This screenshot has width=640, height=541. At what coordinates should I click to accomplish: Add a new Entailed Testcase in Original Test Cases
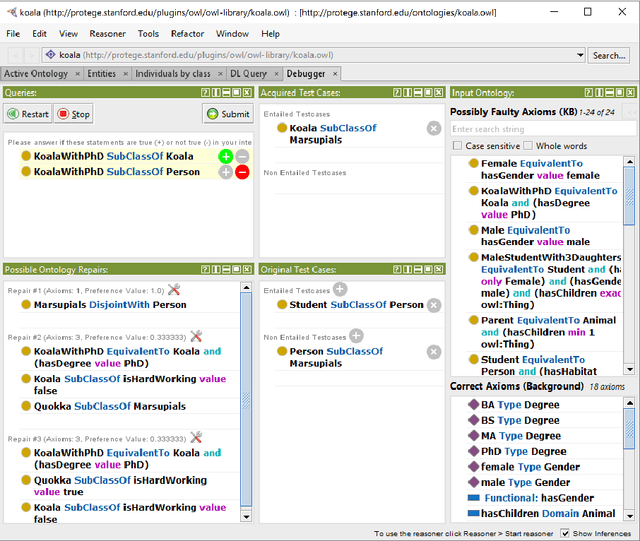[340, 289]
